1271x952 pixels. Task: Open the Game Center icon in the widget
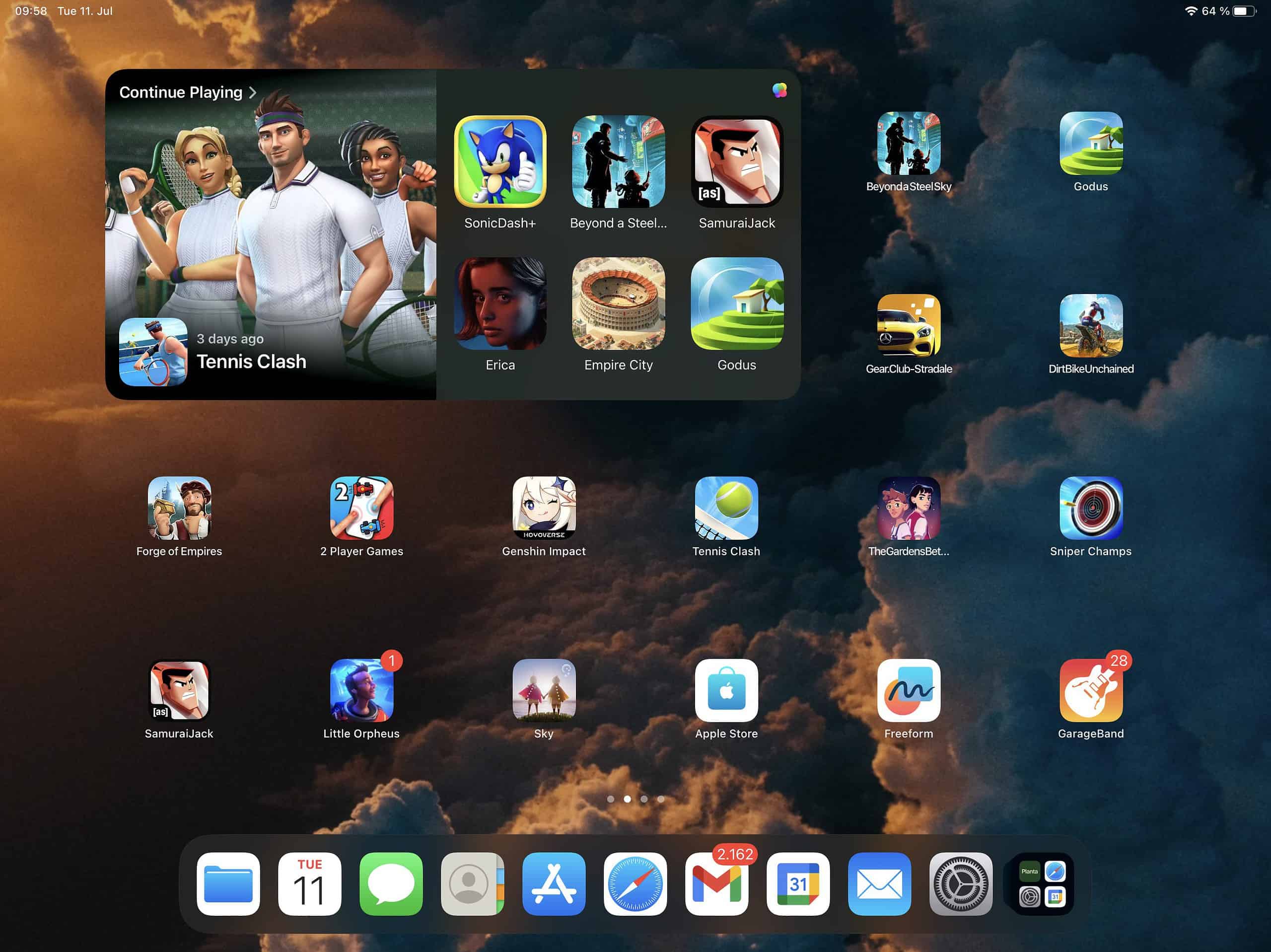(779, 90)
